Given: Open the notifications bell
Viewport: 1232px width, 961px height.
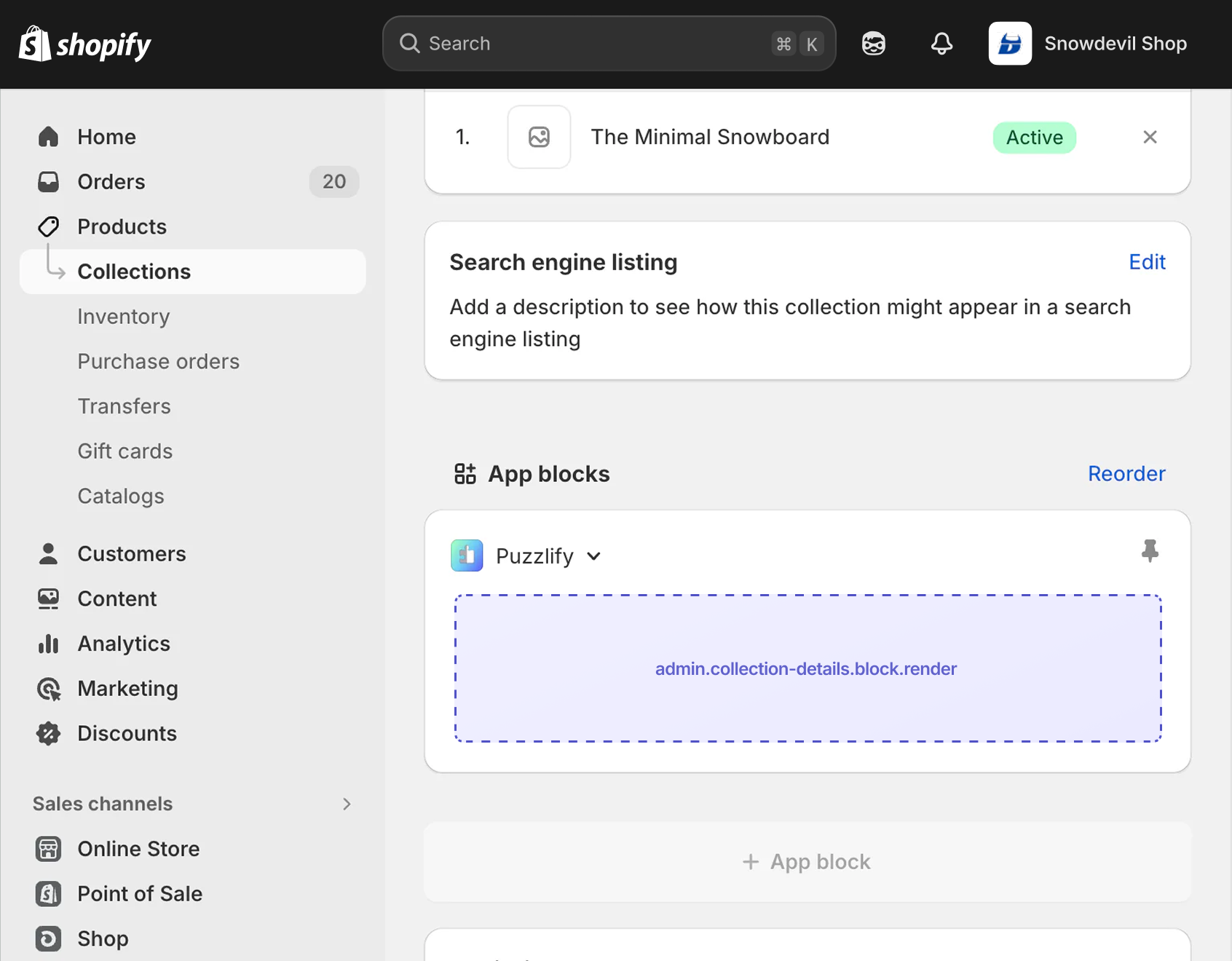Looking at the screenshot, I should [941, 44].
